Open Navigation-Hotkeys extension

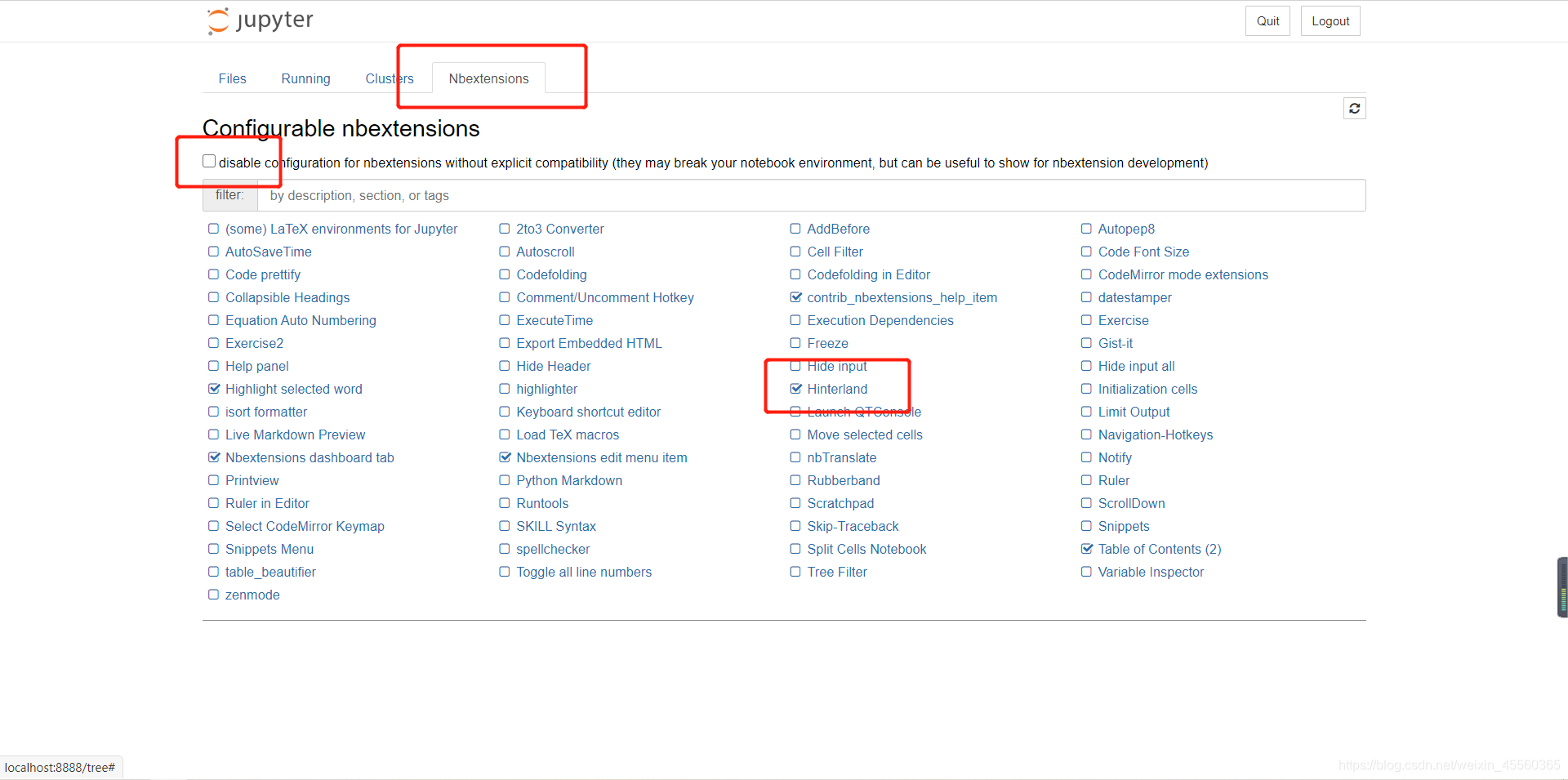[x=1156, y=435]
